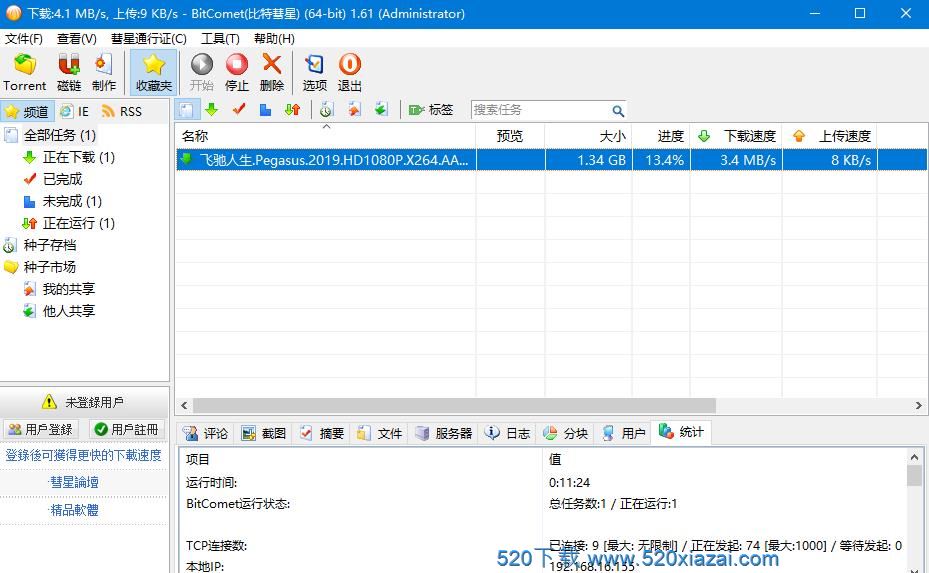Filter by running up-down arrows icon
The width and height of the screenshot is (929, 573).
tap(292, 110)
